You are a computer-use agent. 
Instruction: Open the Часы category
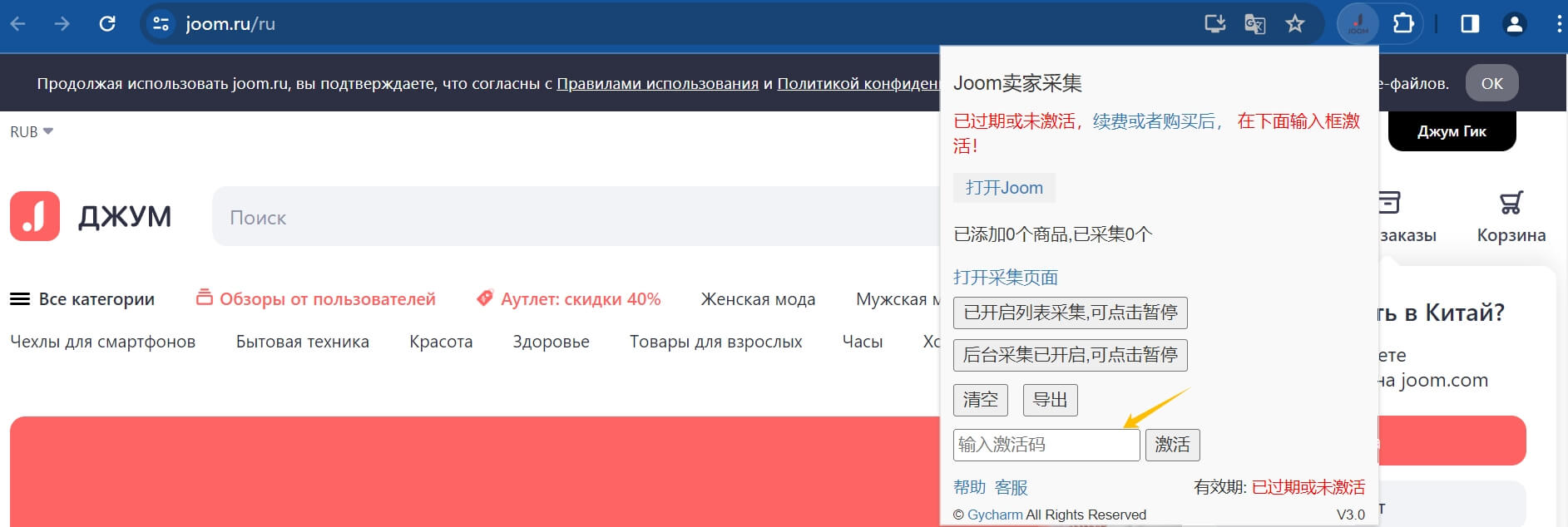coord(863,342)
